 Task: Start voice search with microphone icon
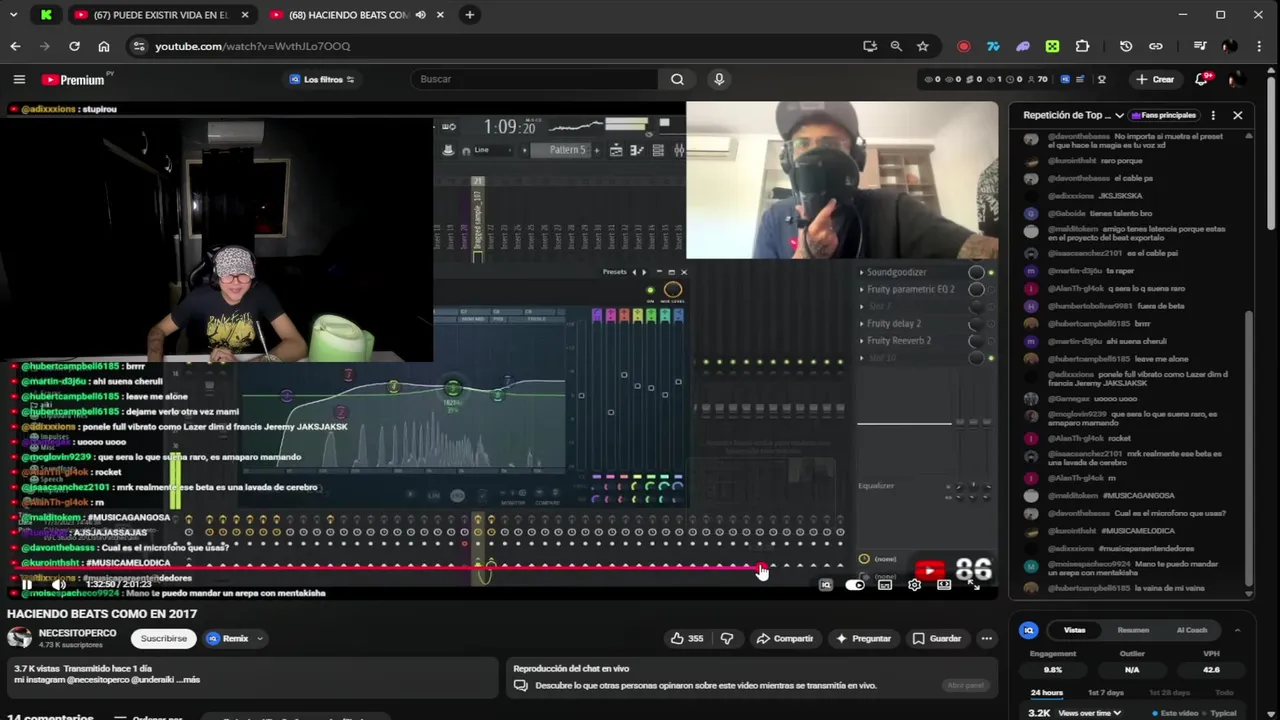(718, 79)
